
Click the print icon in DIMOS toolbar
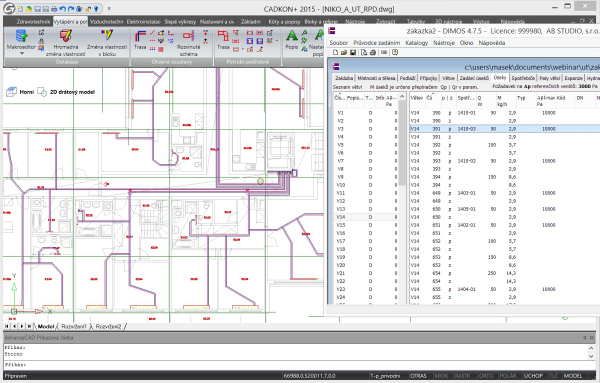(x=373, y=52)
